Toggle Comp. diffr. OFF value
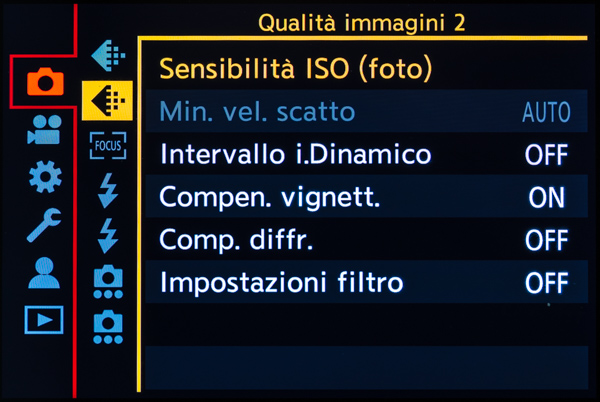 pos(547,241)
